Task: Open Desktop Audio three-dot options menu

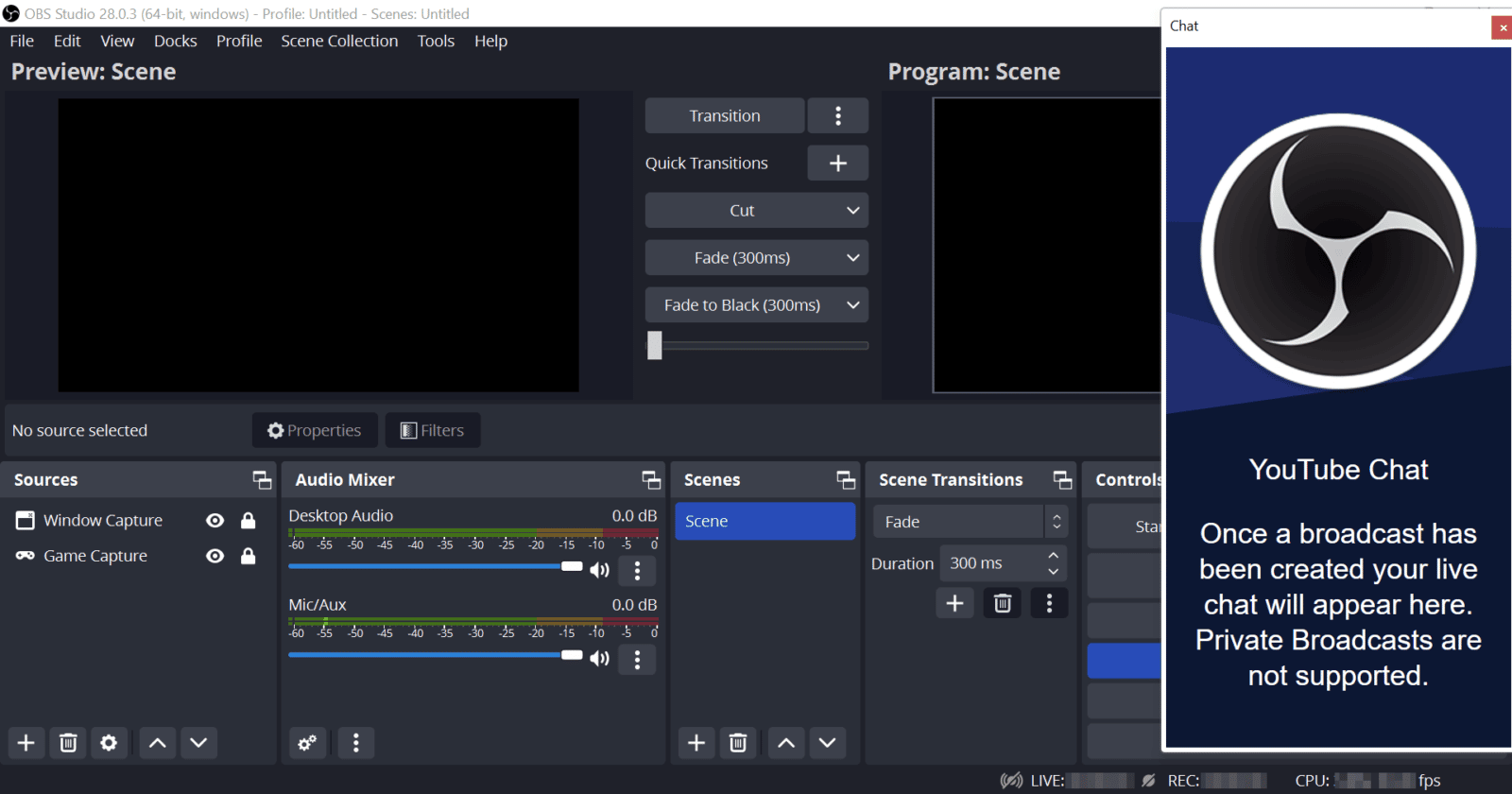Action: coord(638,571)
